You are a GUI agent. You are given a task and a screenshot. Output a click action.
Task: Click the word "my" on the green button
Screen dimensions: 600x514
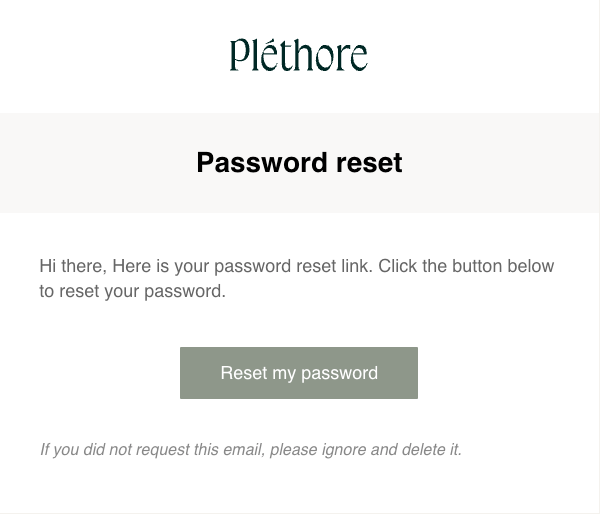click(x=284, y=374)
